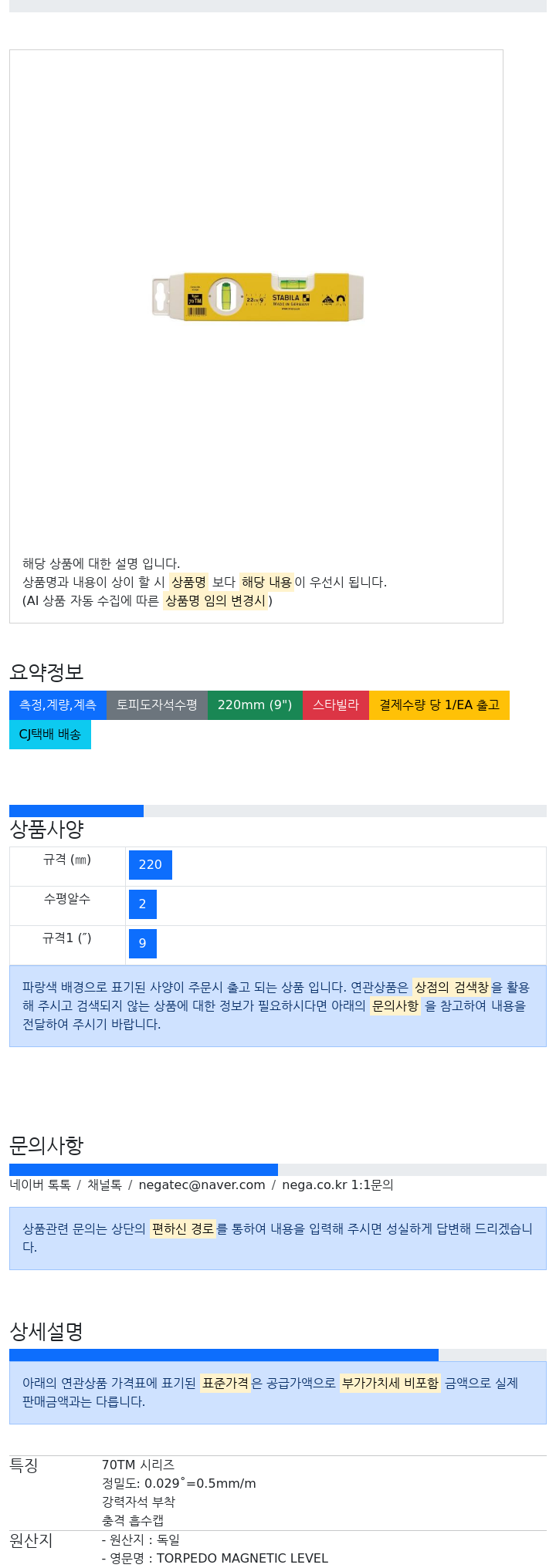This screenshot has width=556, height=1568.
Task: Click the 결제수량 당 1/EA 출고 yellow tag
Action: click(x=439, y=705)
